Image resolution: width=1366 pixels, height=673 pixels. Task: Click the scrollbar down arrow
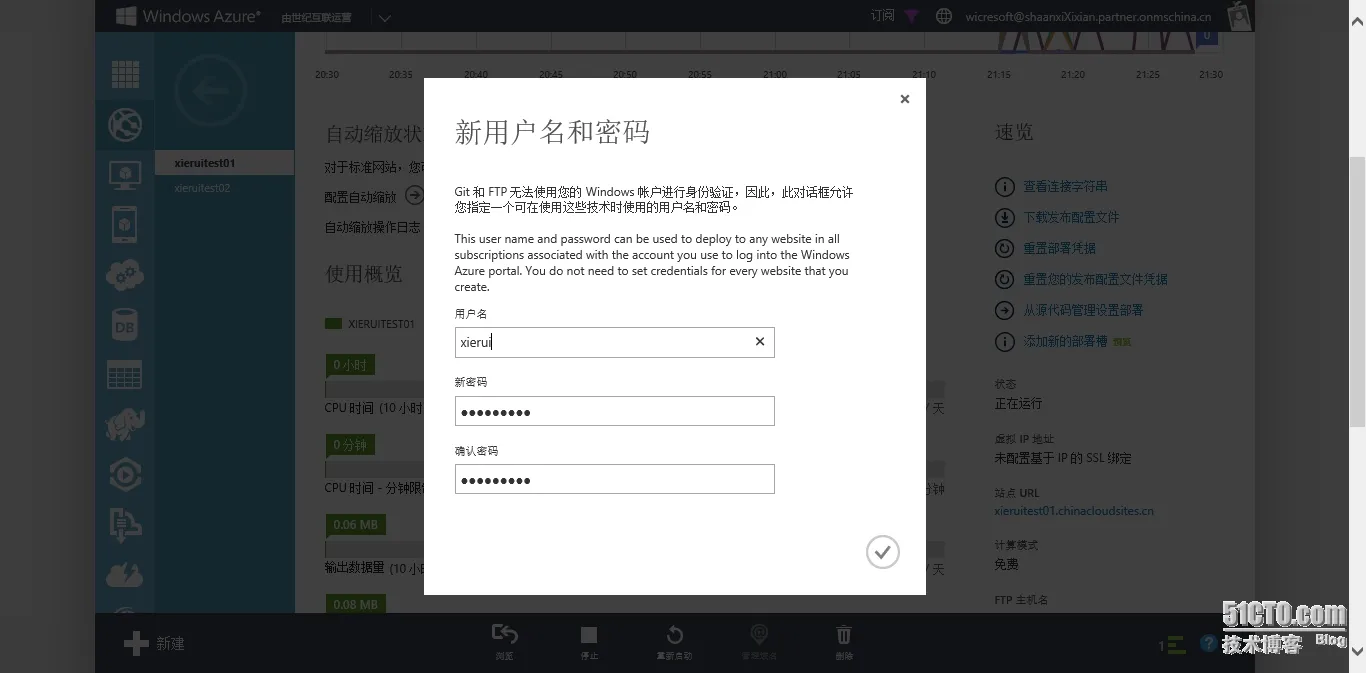point(1357,652)
